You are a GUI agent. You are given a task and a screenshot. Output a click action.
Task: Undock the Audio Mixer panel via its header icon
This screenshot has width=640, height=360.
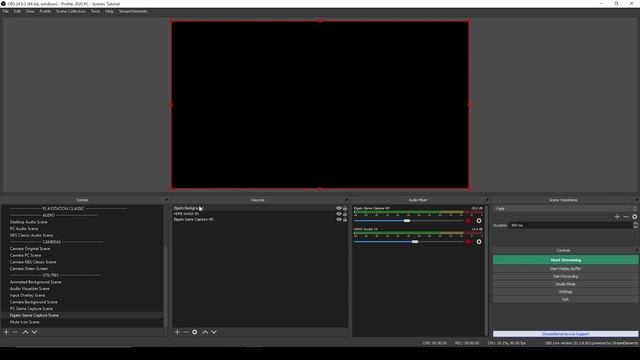point(487,200)
